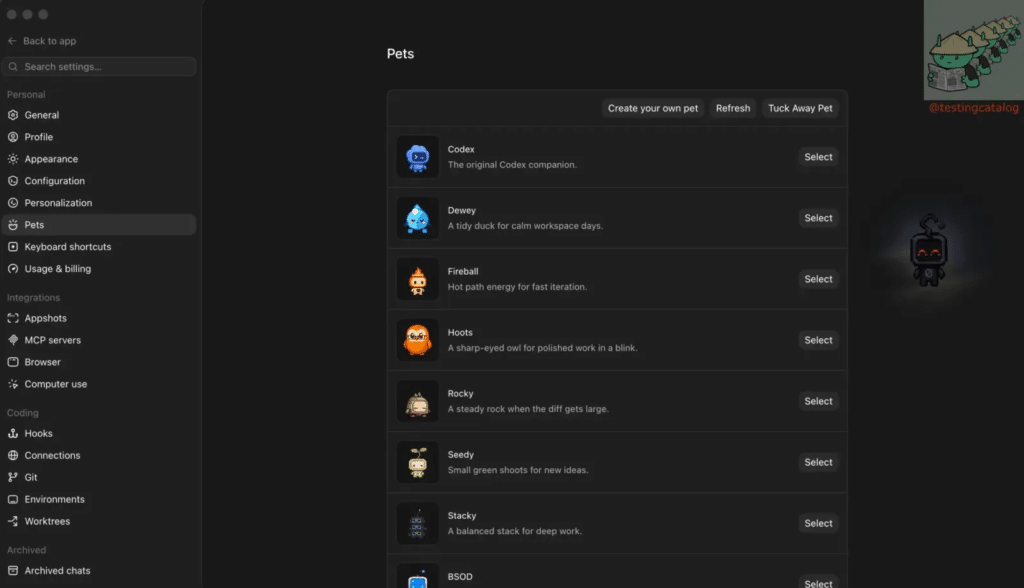The height and width of the screenshot is (588, 1024).
Task: Select the Hoots pet
Action: click(818, 340)
